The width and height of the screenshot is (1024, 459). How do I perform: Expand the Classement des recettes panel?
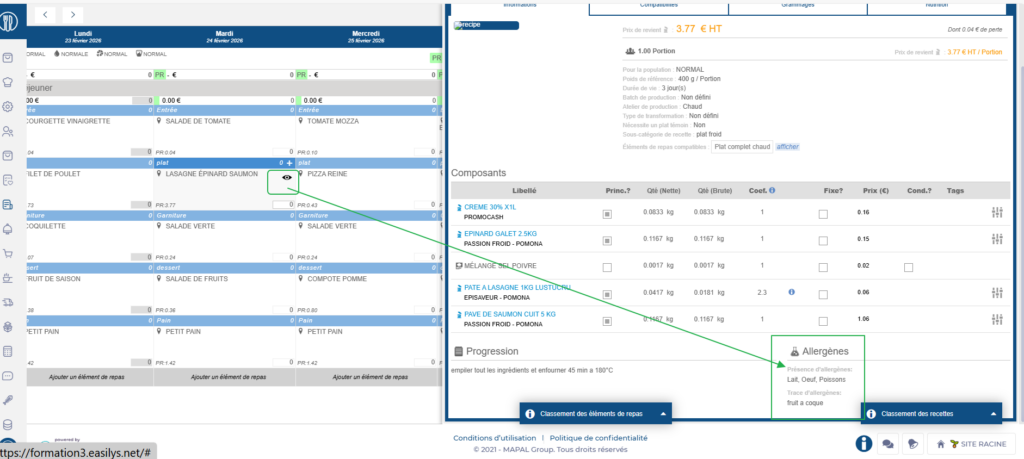(930, 413)
